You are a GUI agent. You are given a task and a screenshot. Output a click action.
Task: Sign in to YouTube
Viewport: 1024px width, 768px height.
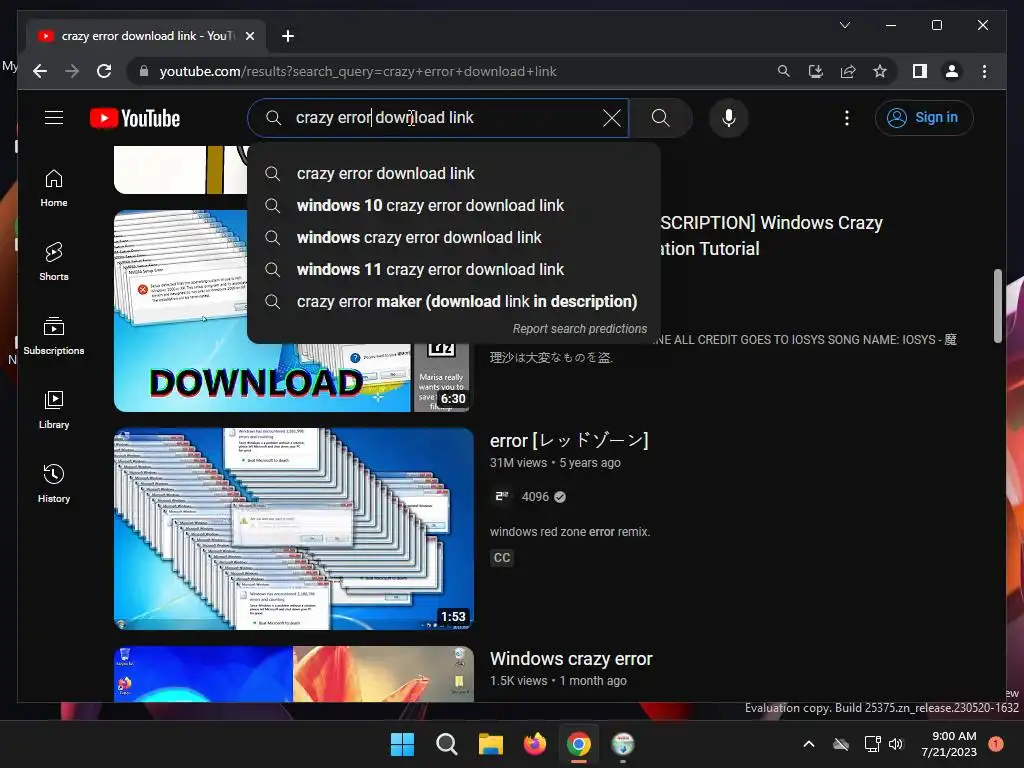[924, 118]
